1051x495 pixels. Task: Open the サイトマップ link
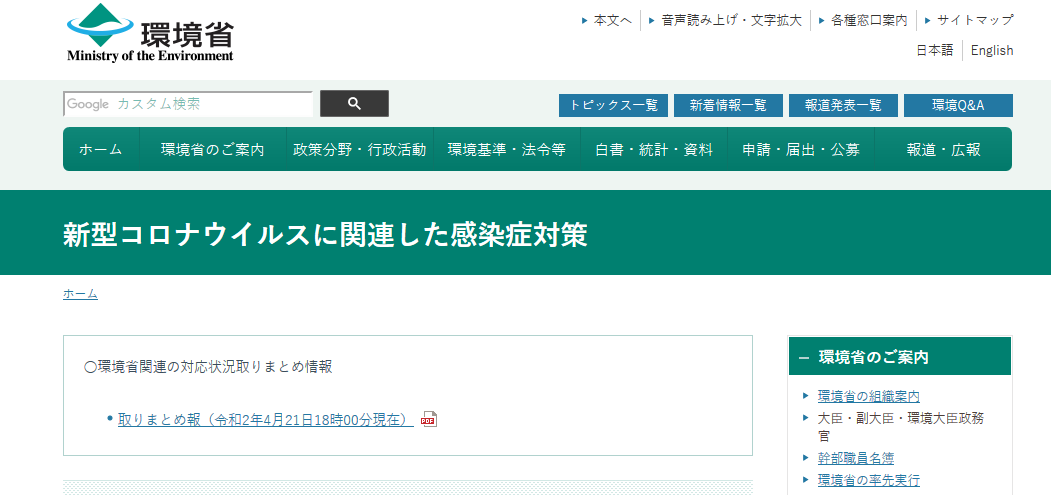tap(975, 20)
